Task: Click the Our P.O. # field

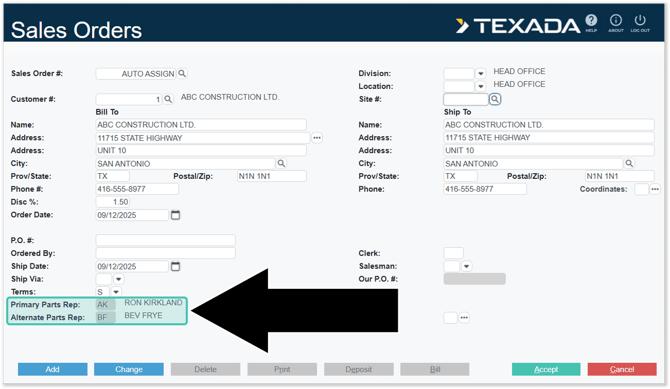Action: [x=475, y=279]
